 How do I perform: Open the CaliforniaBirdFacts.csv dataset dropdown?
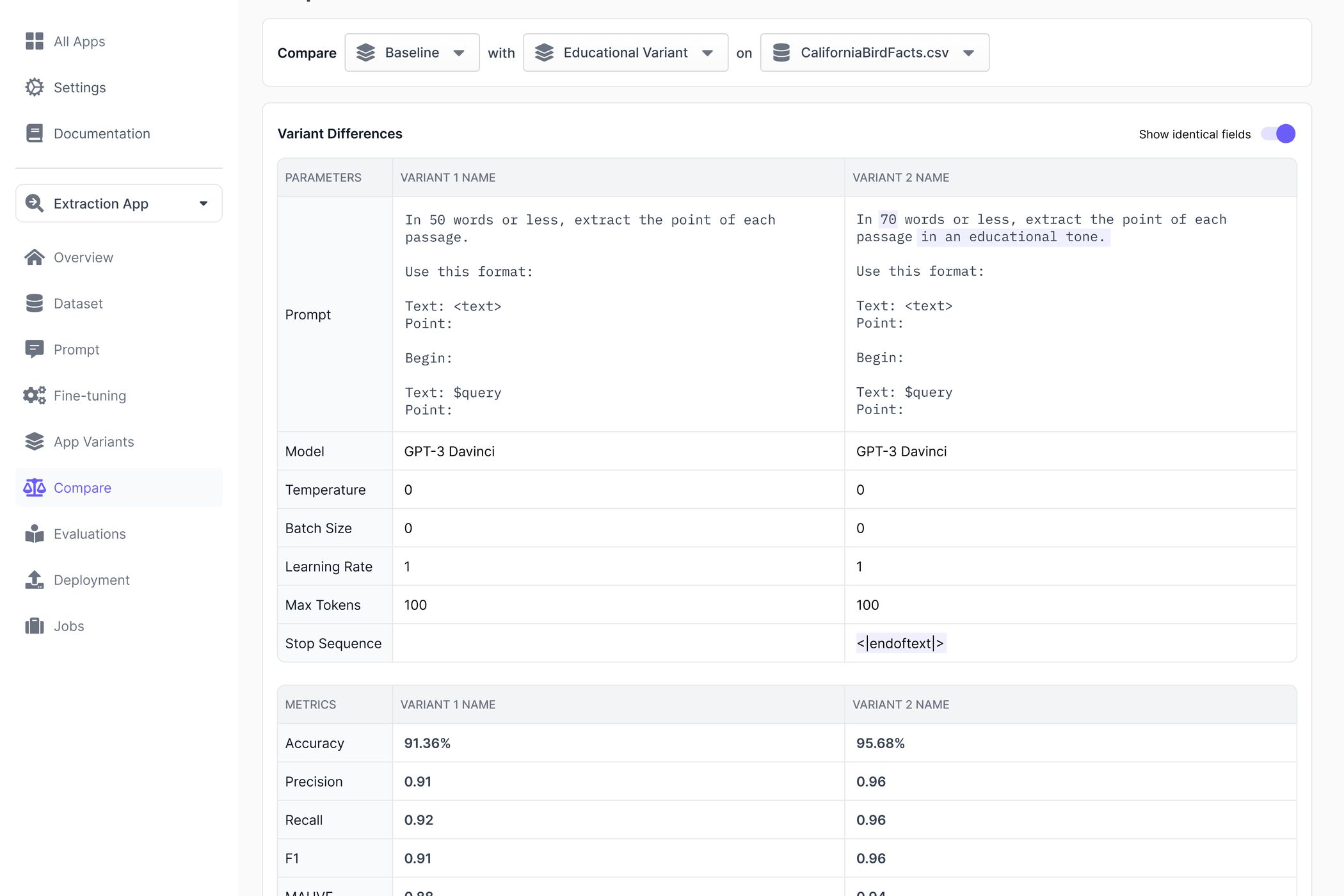click(874, 52)
